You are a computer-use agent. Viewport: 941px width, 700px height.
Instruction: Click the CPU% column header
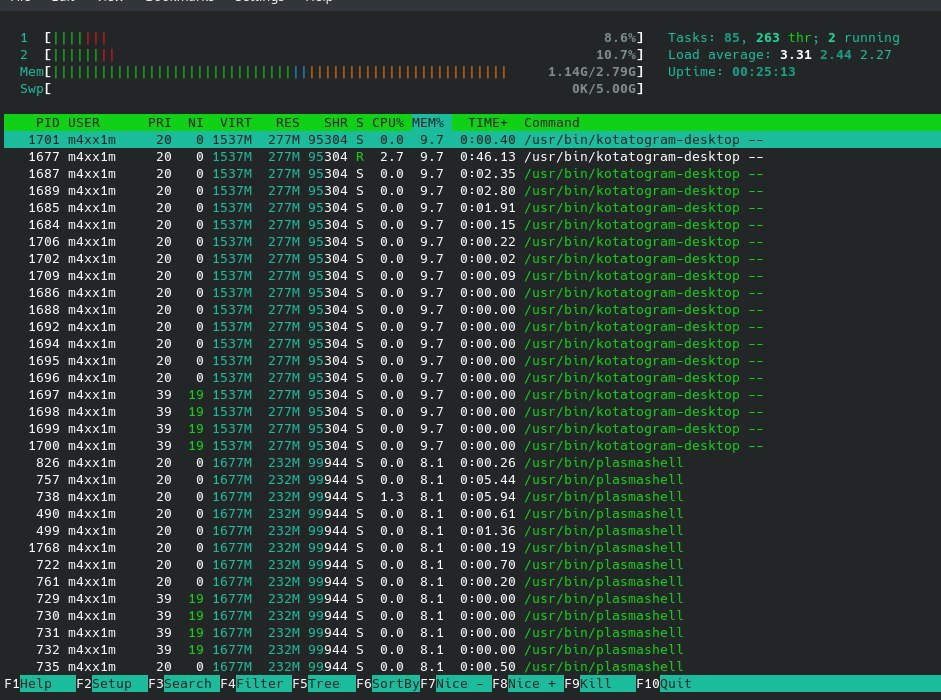click(x=388, y=122)
